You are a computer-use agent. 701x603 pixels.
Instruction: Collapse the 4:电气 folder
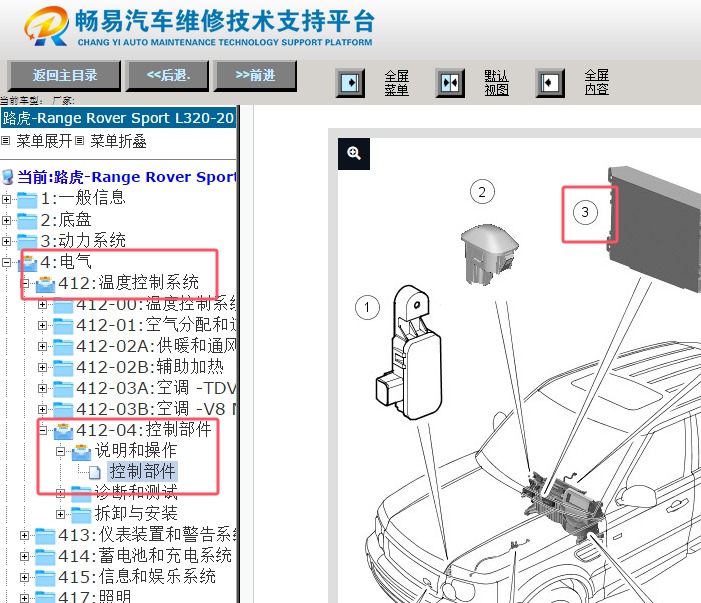point(6,262)
